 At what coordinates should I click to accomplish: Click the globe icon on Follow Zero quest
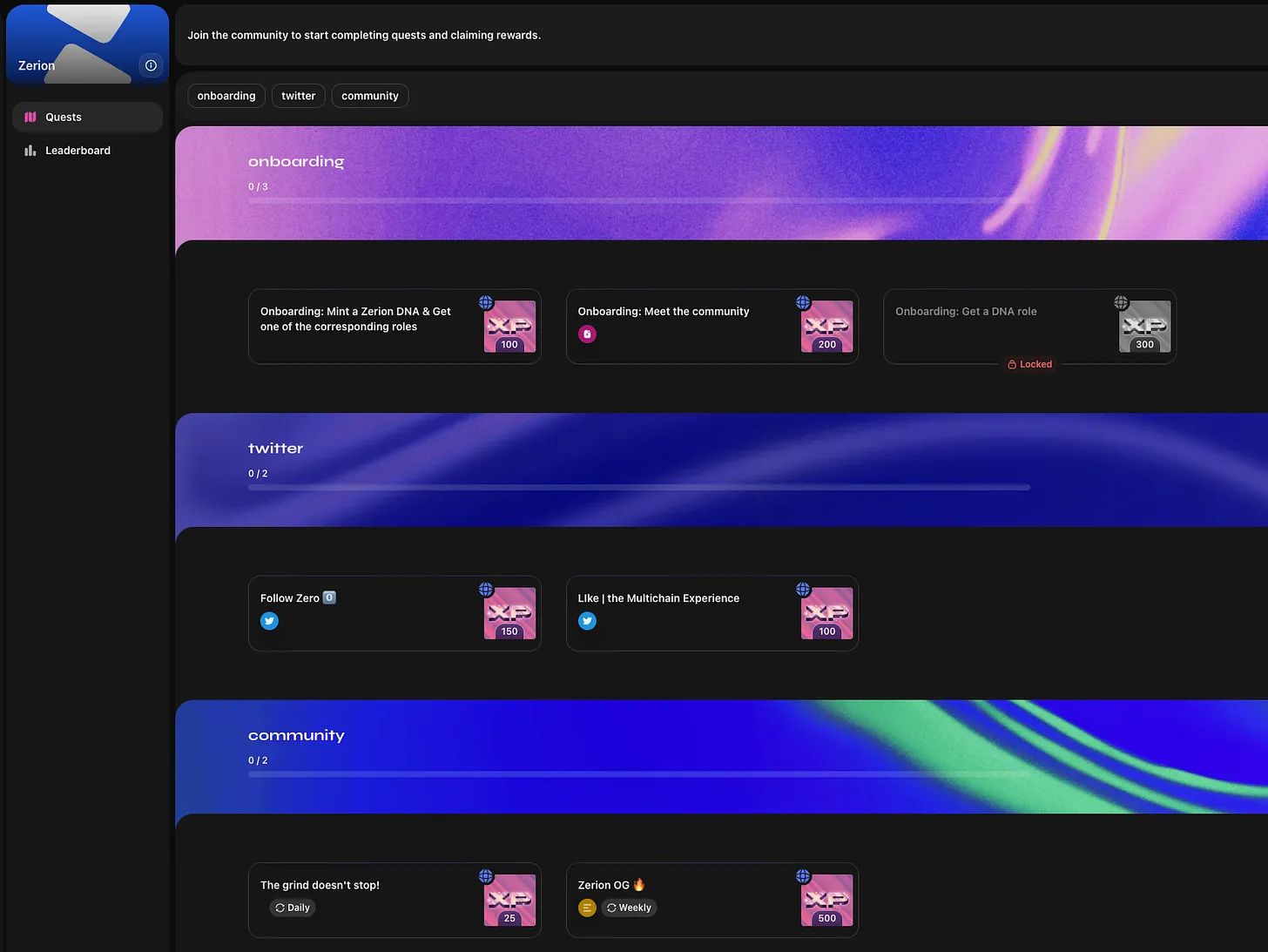pyautogui.click(x=486, y=590)
